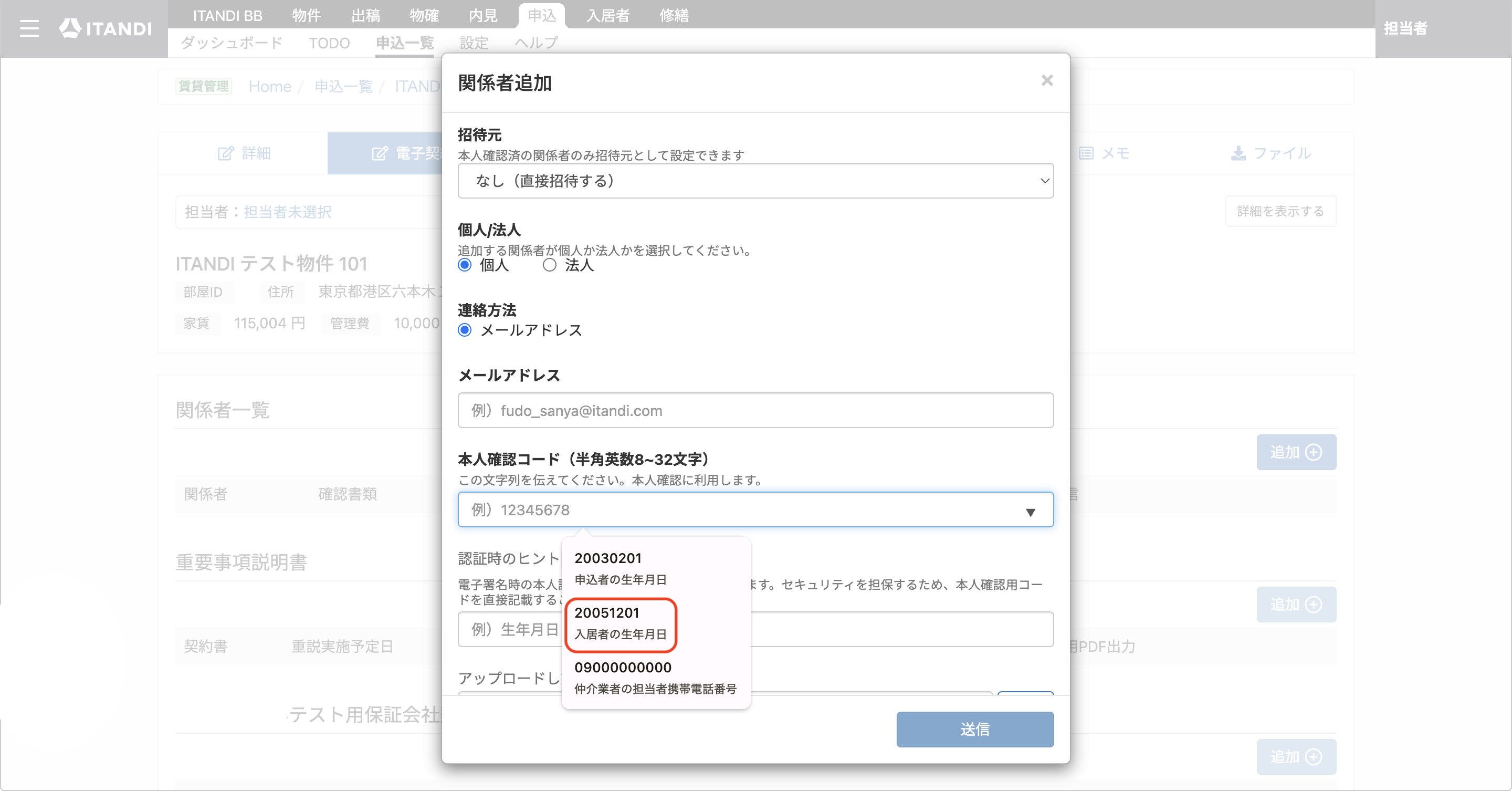Go to the 申込一覧 sub-tab
The image size is (1512, 791).
(404, 43)
